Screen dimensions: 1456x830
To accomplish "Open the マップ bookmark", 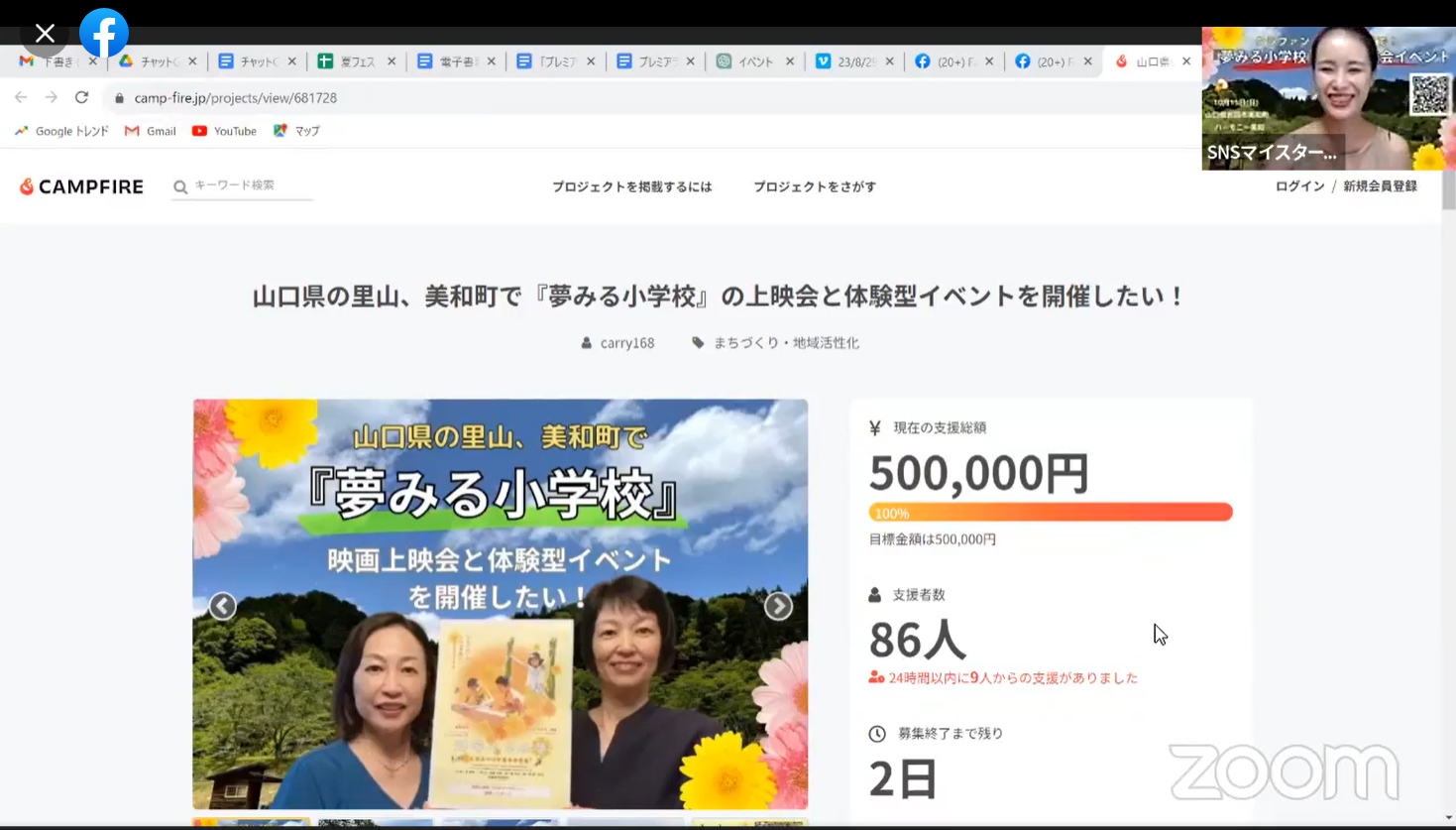I will pyautogui.click(x=296, y=131).
